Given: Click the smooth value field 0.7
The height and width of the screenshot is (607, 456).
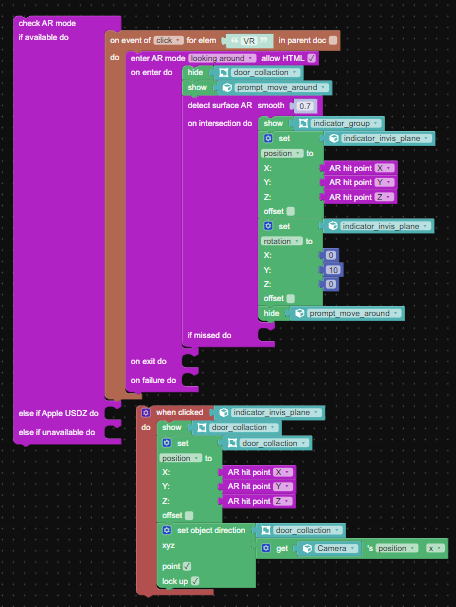Looking at the screenshot, I should coord(305,106).
